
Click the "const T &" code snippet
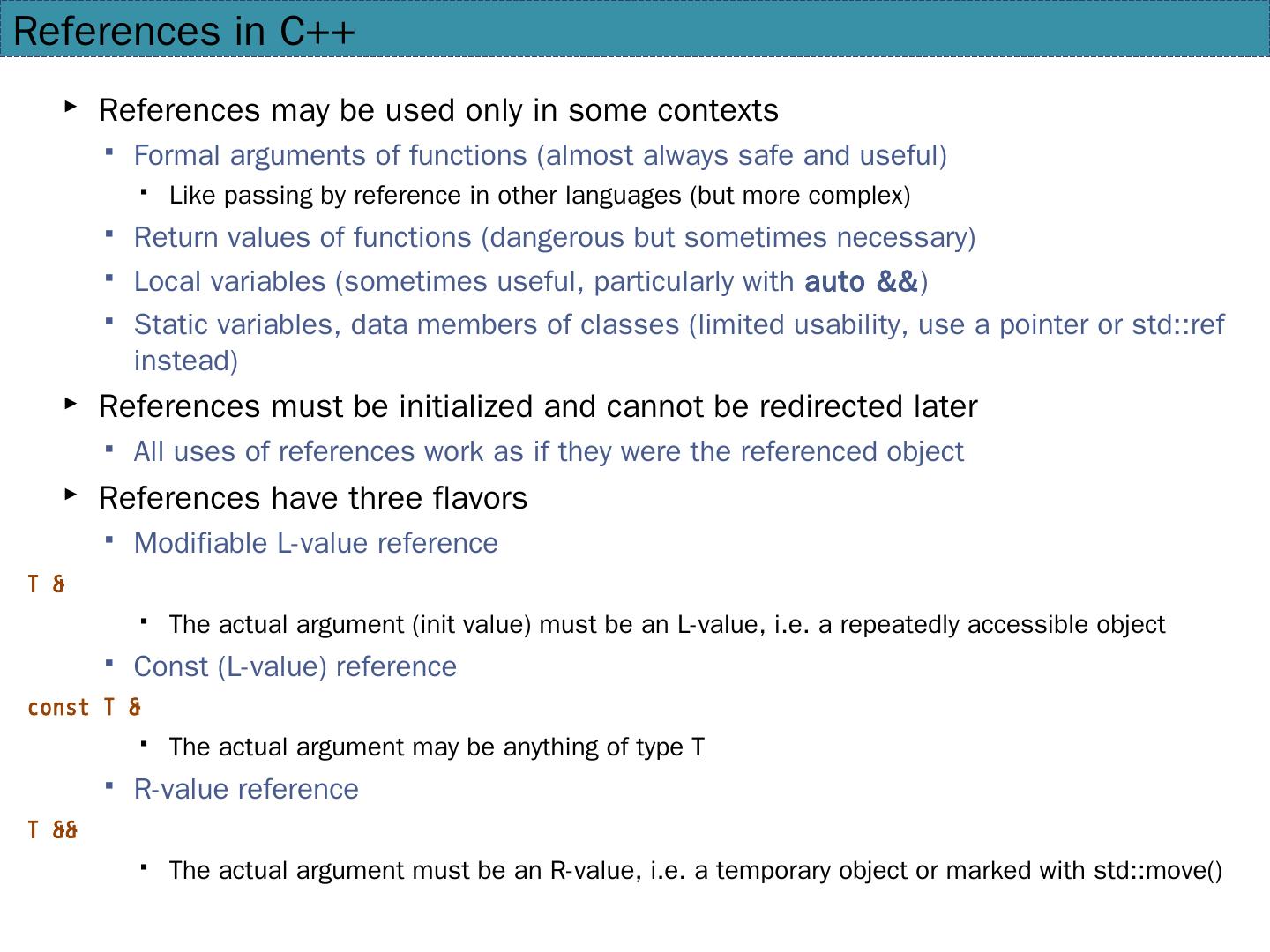85,708
